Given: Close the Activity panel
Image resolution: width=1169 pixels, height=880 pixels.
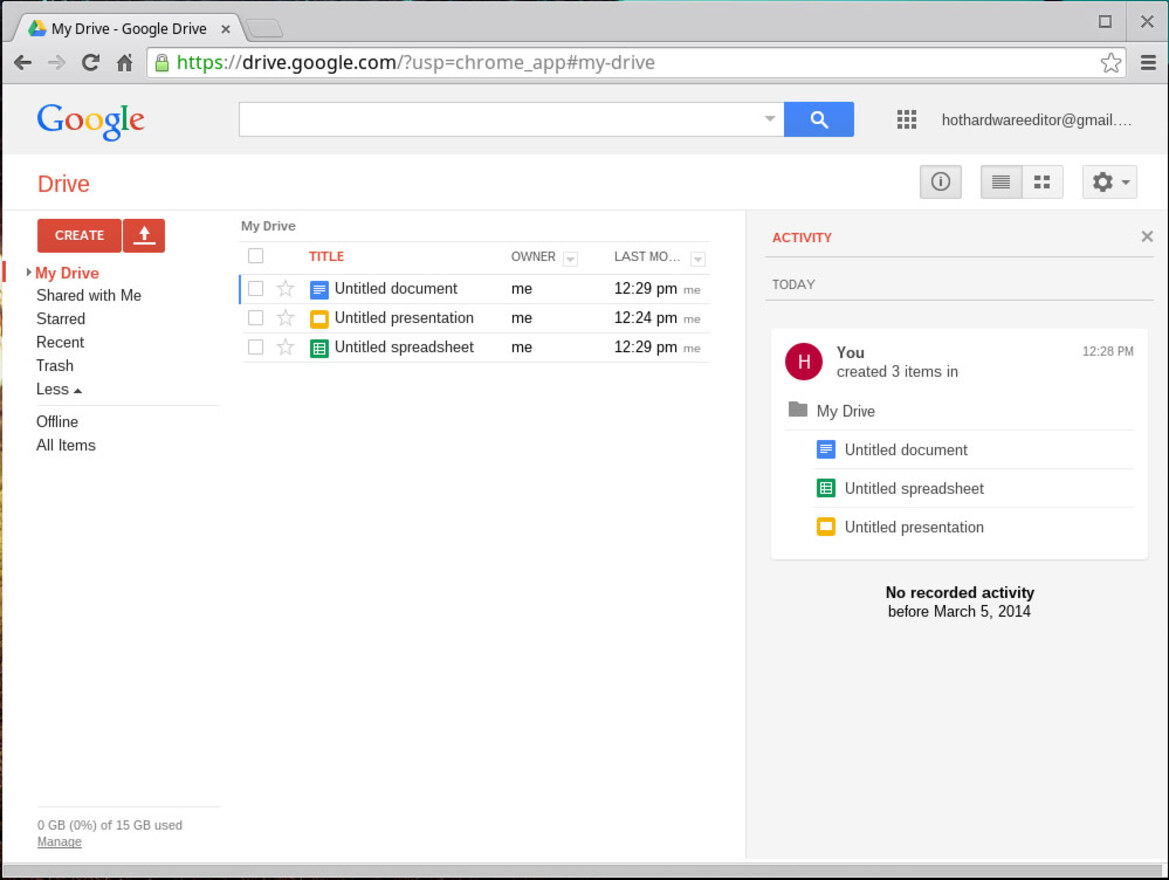Looking at the screenshot, I should [x=1147, y=236].
